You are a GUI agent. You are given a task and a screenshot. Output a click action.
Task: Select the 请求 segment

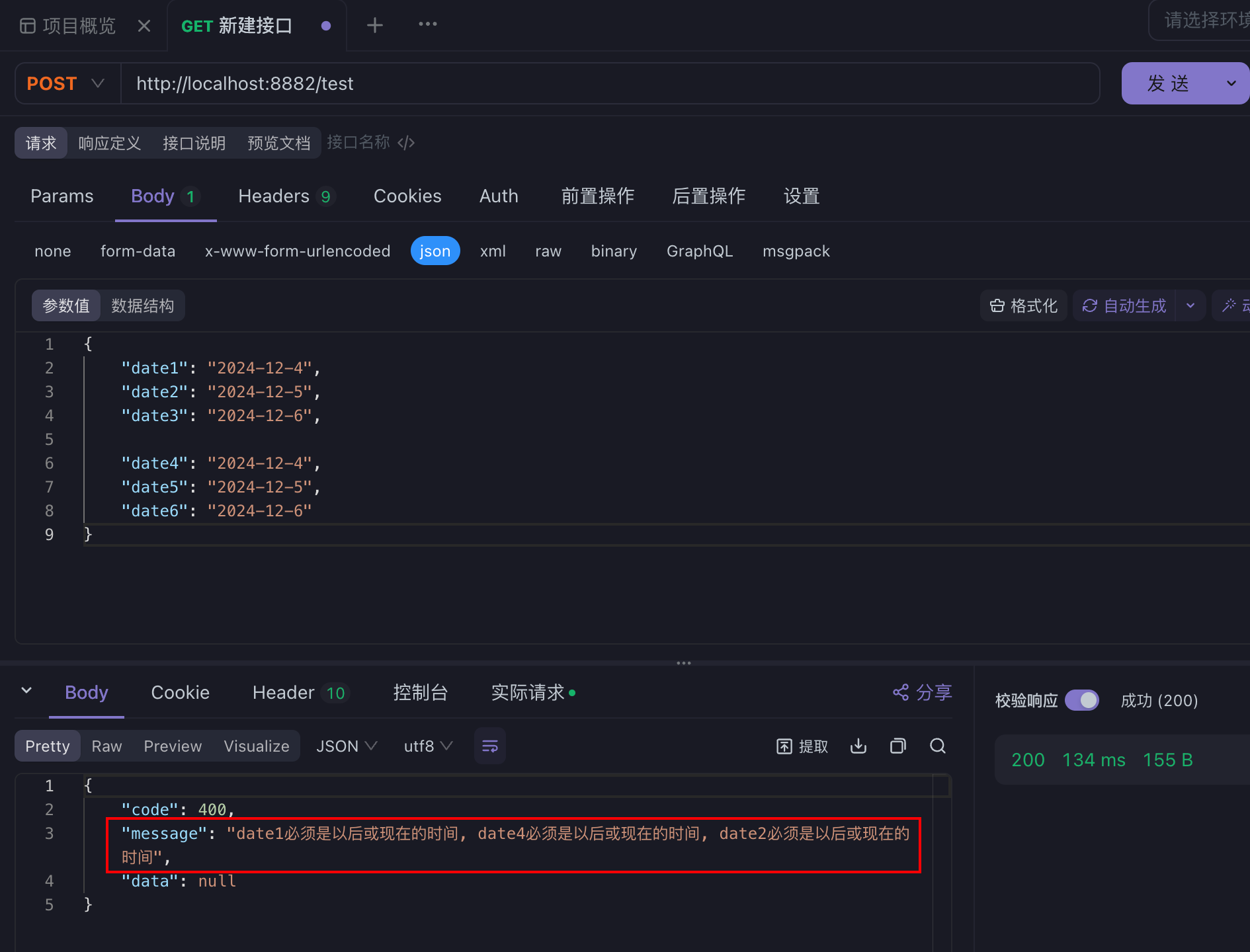(41, 143)
